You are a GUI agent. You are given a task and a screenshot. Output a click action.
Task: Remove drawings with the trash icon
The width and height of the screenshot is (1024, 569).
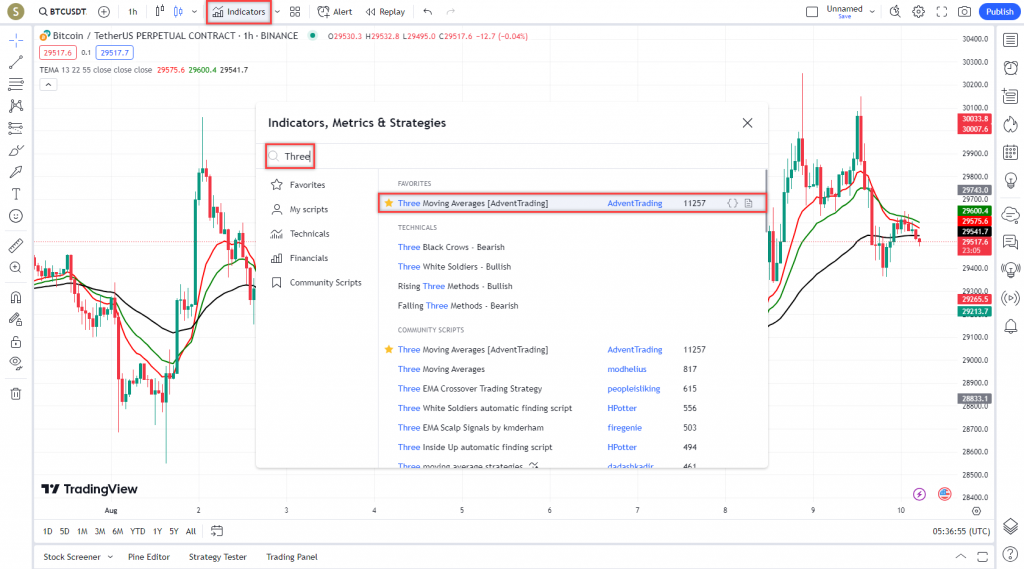pos(16,394)
